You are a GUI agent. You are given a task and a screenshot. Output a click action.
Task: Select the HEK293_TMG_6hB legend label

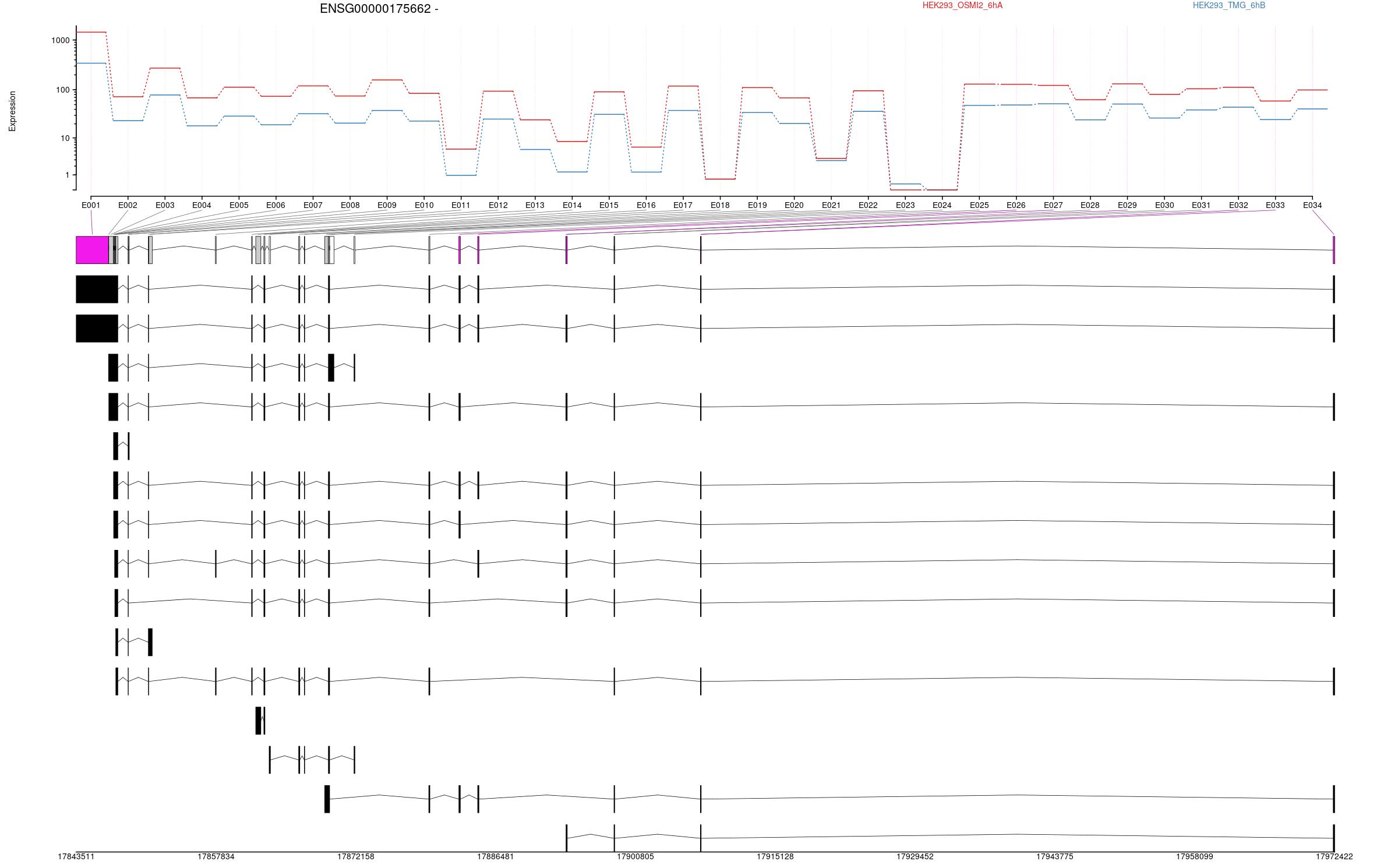coord(1228,5)
